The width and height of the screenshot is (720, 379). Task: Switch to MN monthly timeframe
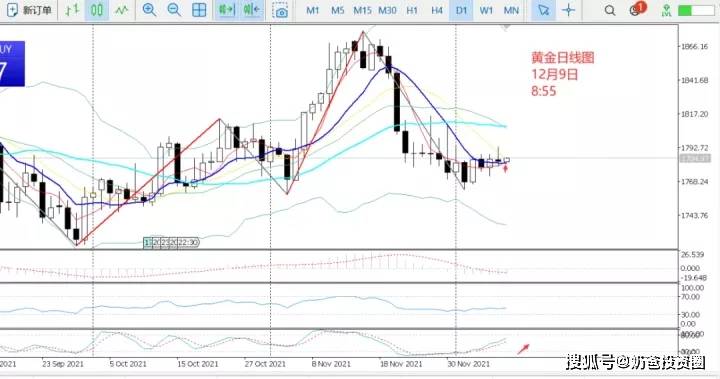pyautogui.click(x=511, y=10)
